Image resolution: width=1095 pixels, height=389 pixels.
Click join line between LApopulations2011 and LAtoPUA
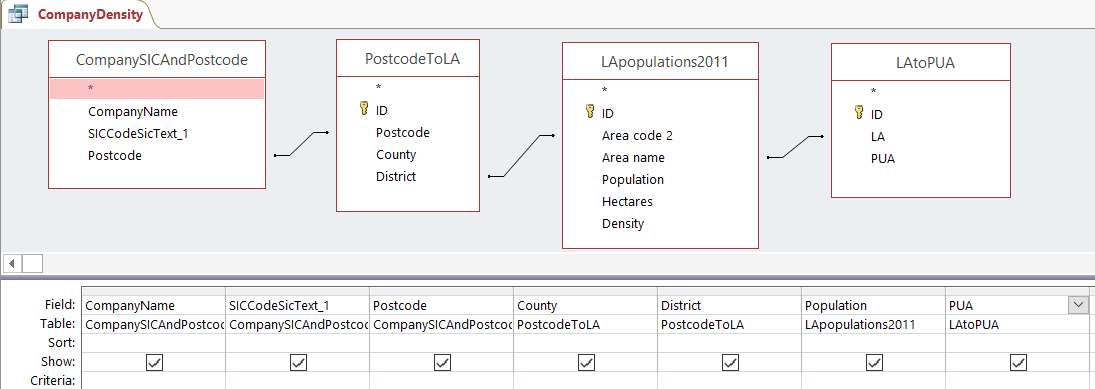(795, 147)
